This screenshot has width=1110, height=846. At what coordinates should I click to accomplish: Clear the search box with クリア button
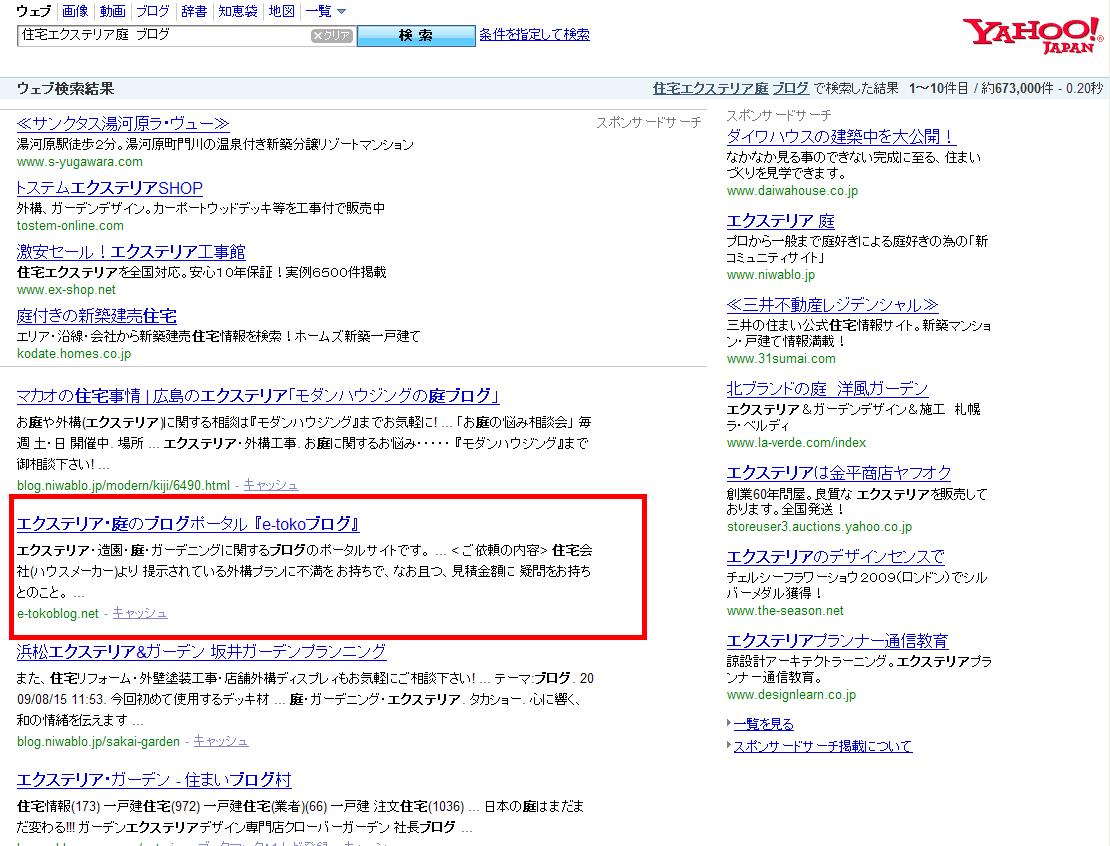tap(331, 35)
